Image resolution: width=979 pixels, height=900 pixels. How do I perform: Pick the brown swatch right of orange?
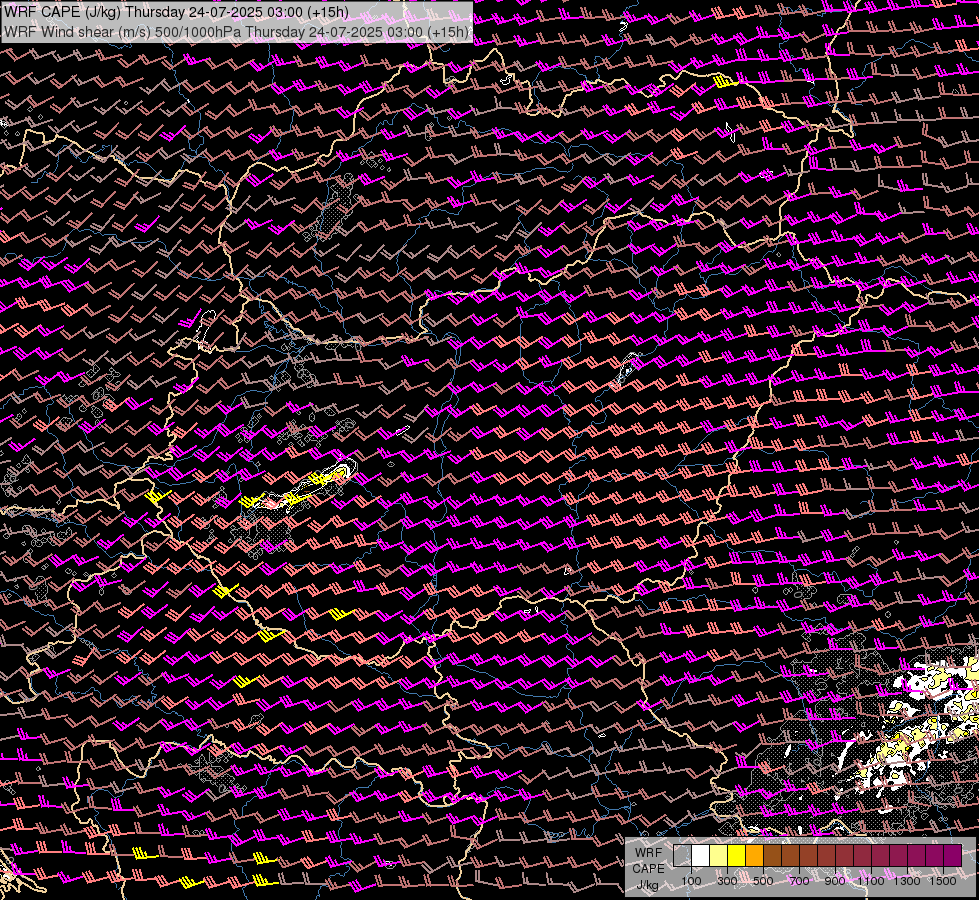772,856
